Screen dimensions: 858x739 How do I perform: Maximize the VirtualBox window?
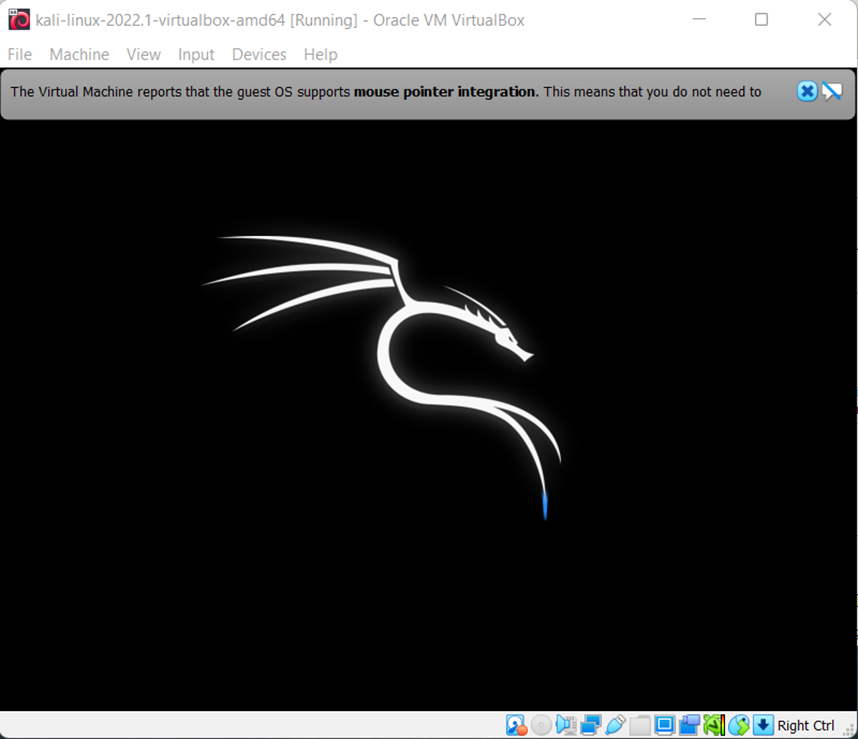[761, 19]
